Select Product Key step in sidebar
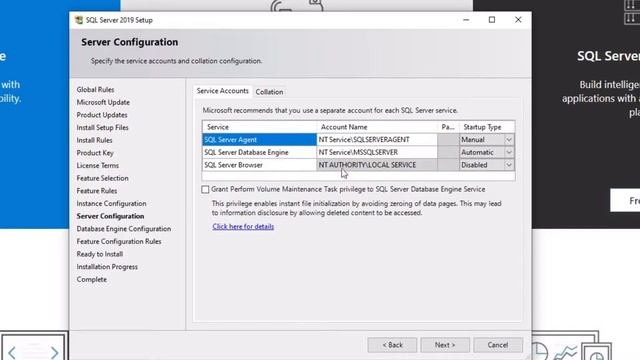 point(95,153)
